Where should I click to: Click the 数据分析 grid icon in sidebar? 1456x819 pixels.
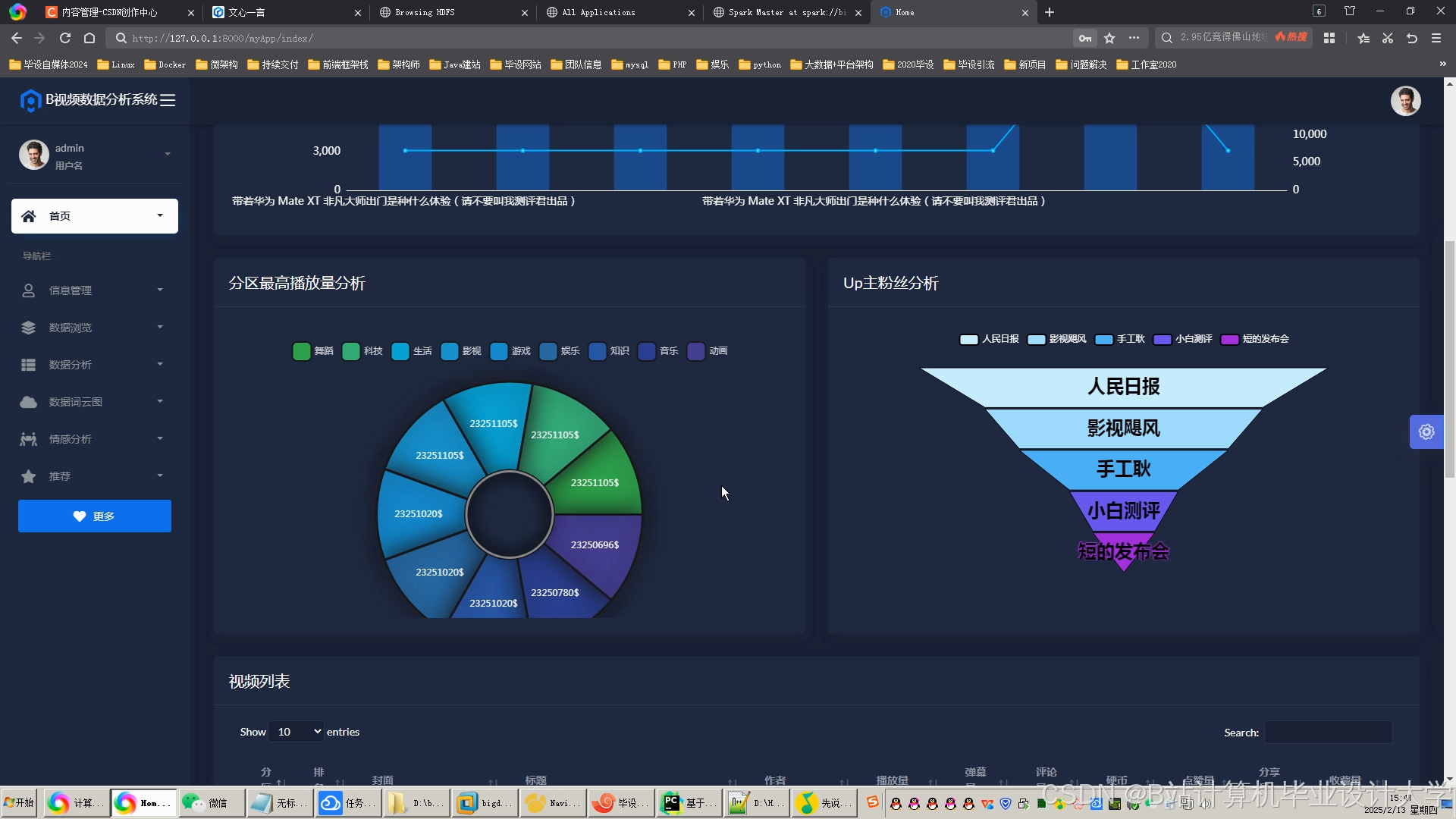click(28, 365)
